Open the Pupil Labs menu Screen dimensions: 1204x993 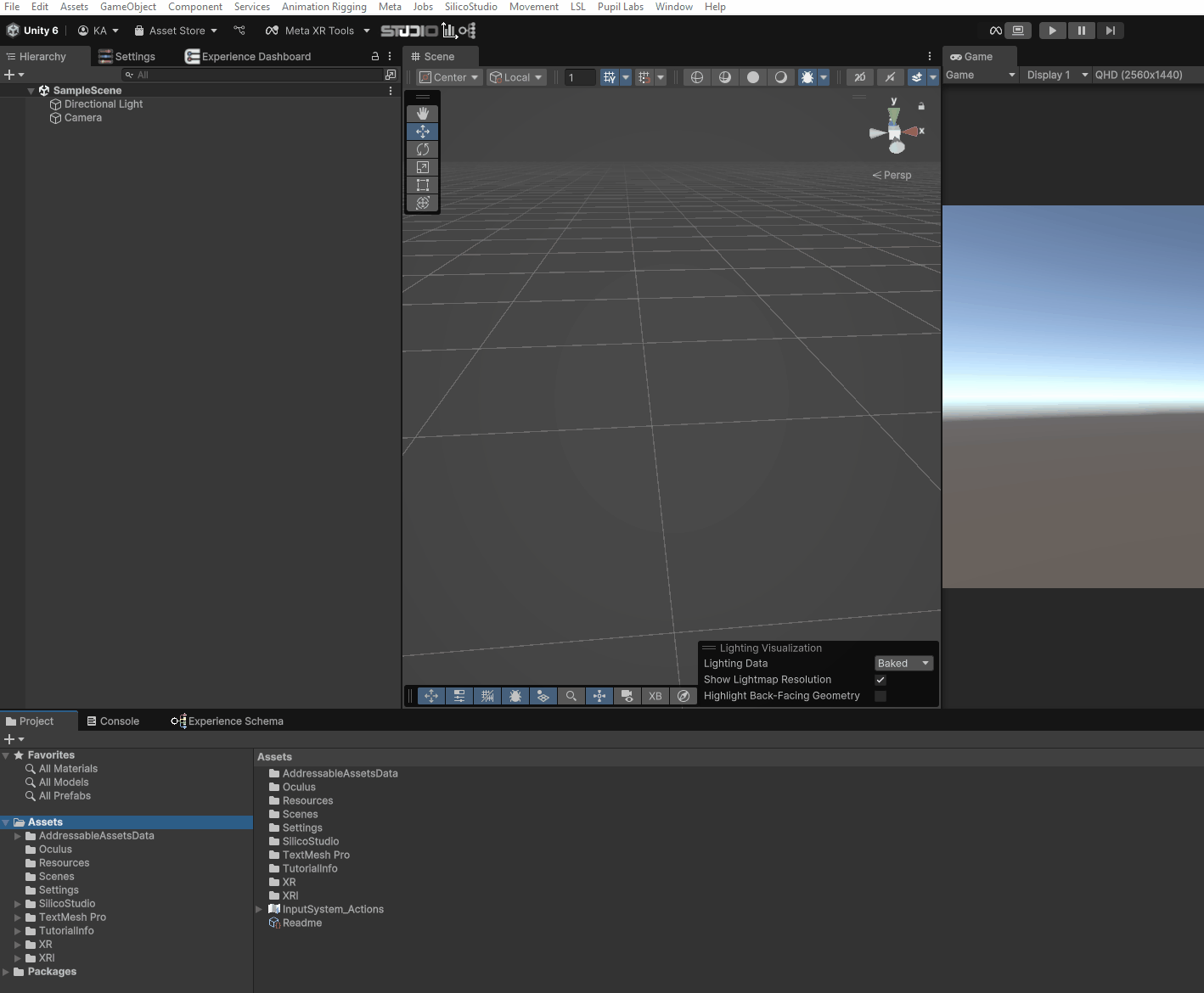pyautogui.click(x=621, y=7)
